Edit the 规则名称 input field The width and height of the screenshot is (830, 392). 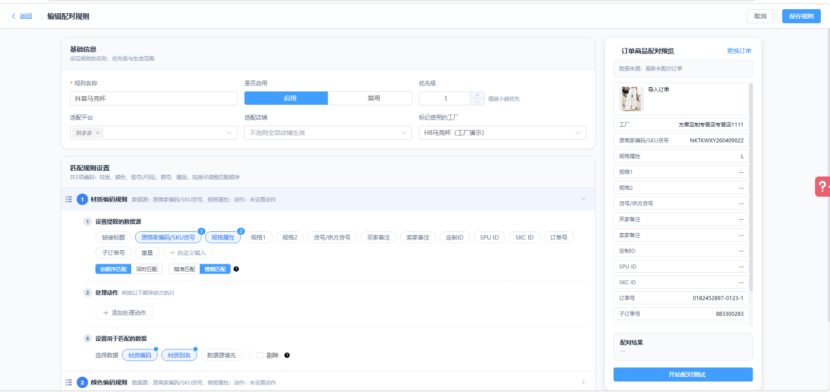[x=154, y=98]
